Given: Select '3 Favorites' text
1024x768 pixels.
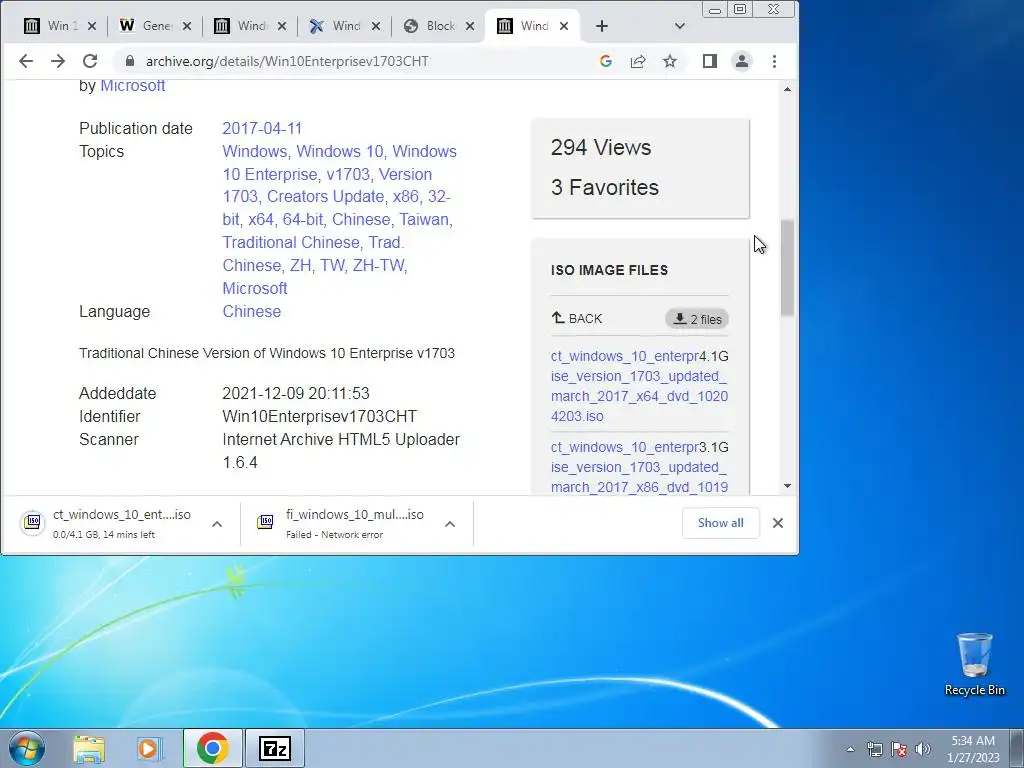Looking at the screenshot, I should [605, 187].
